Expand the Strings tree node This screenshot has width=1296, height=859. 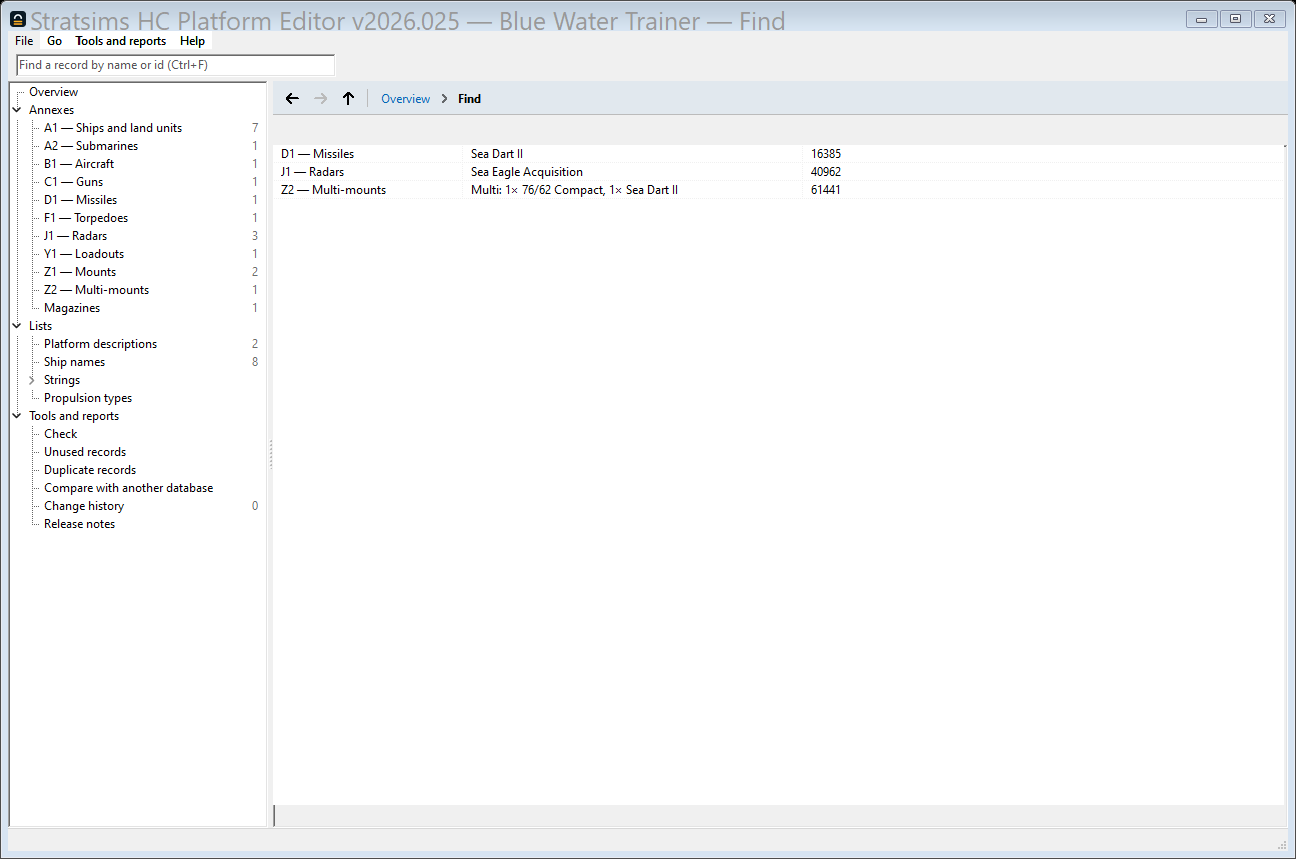tap(32, 380)
